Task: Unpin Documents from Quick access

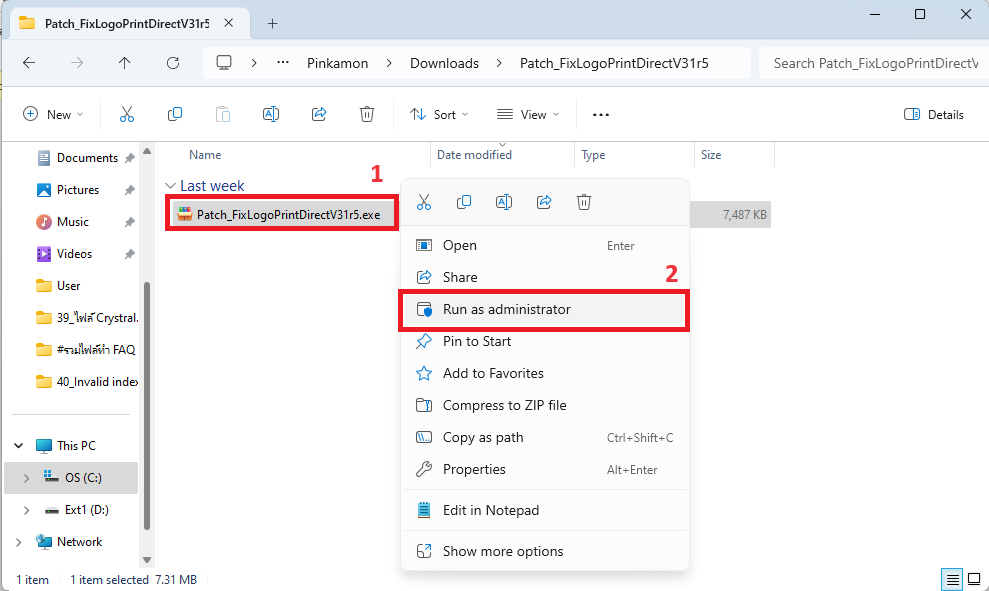Action: click(129, 158)
